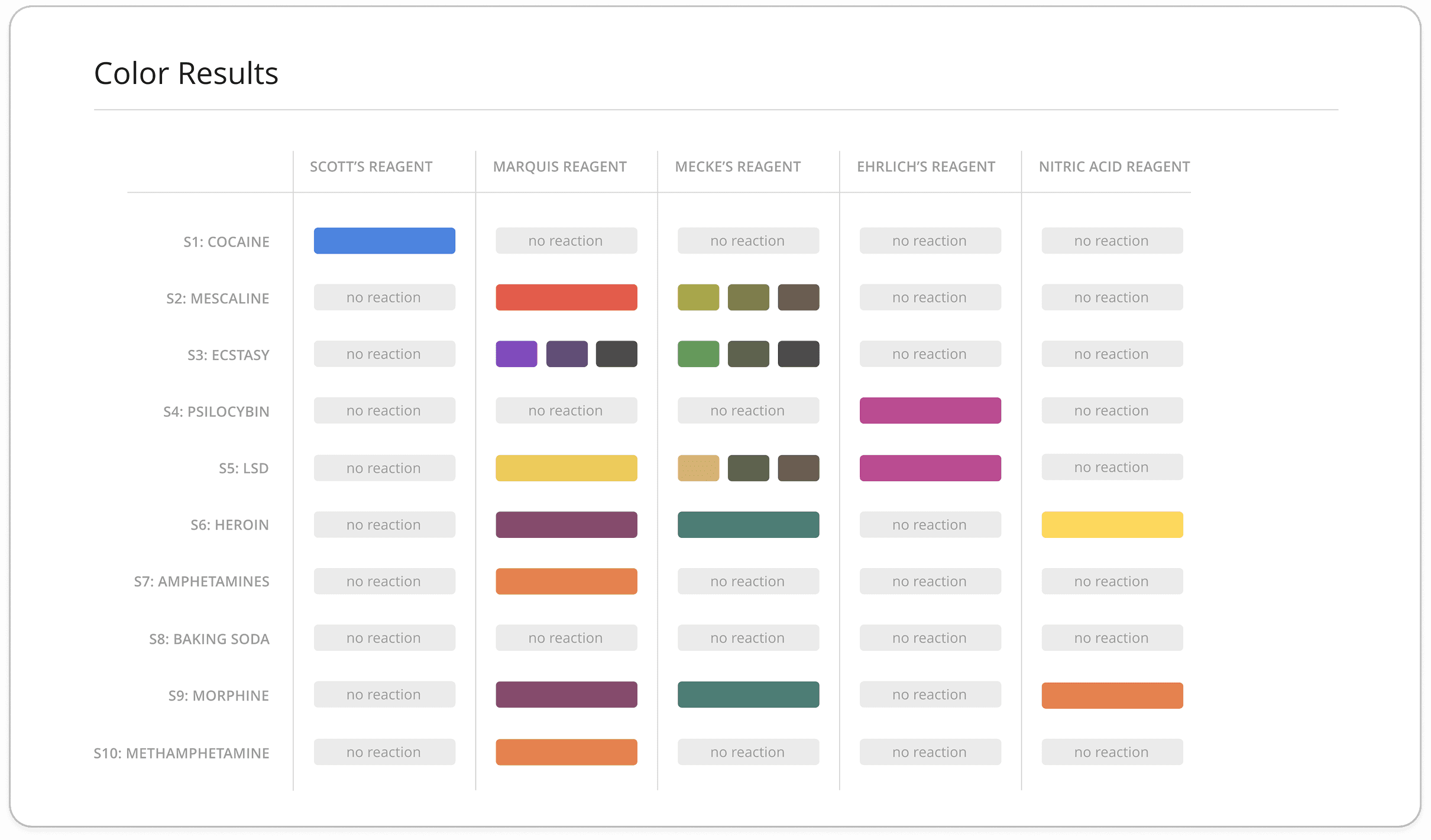Select the orange morphine nitric acid swatch
The image size is (1431, 840).
pyautogui.click(x=1112, y=695)
